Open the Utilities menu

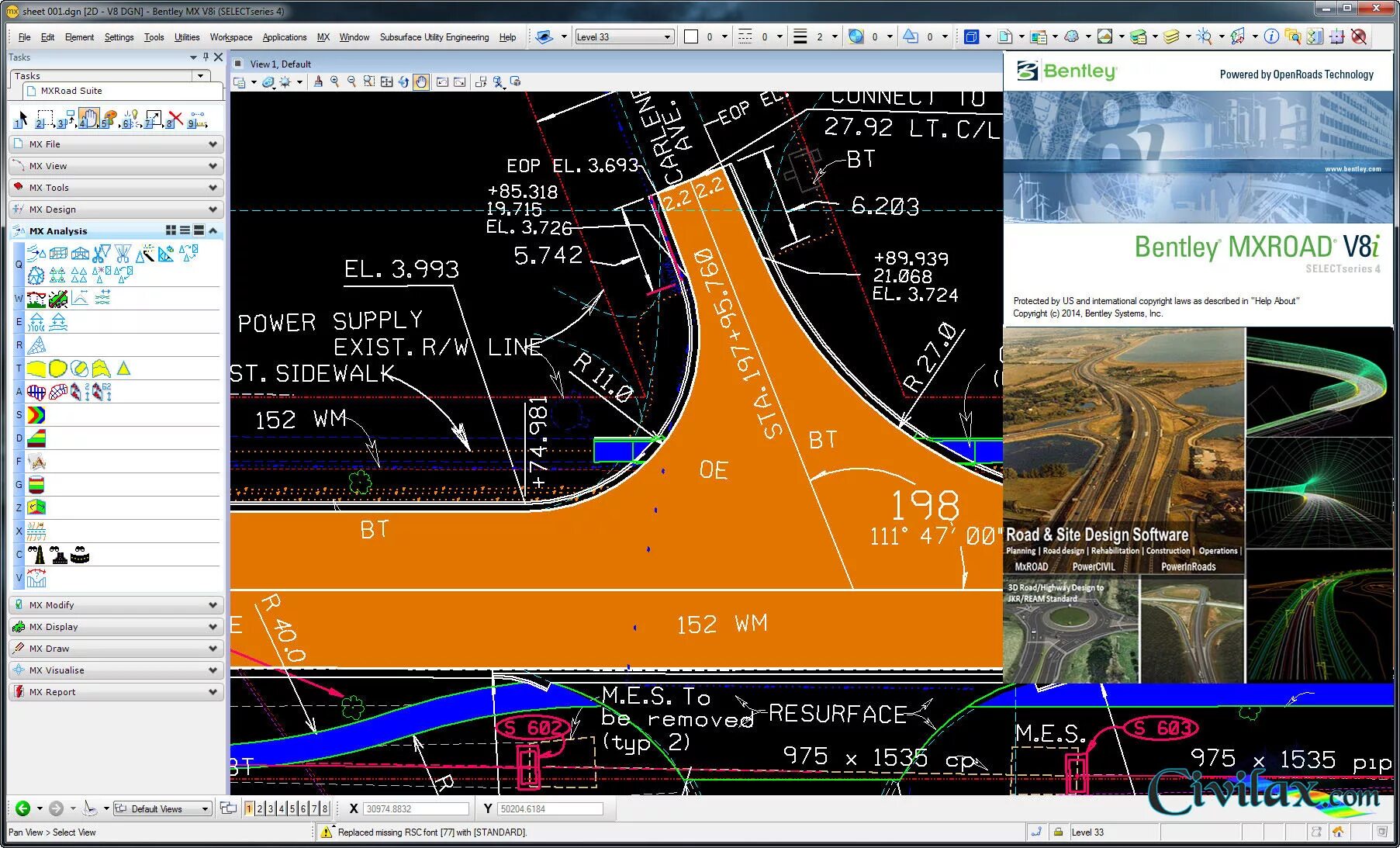pos(187,36)
